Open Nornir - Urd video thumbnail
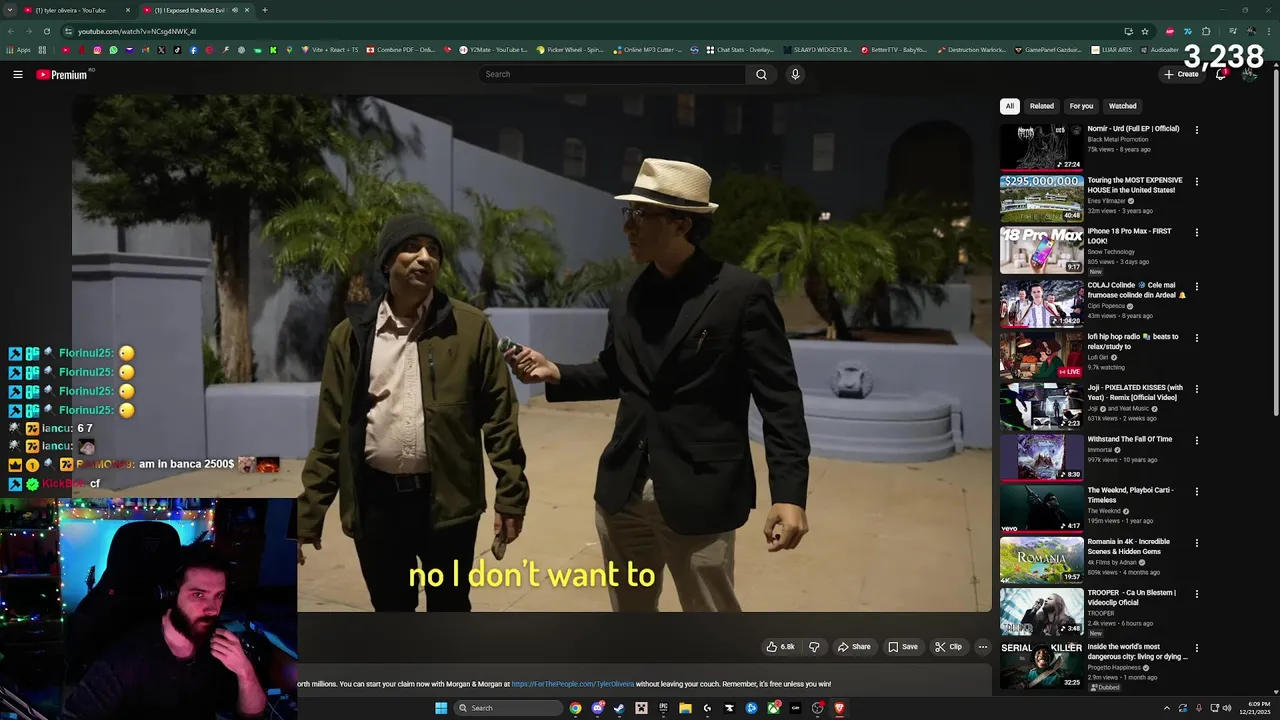This screenshot has width=1280, height=720. [1041, 147]
